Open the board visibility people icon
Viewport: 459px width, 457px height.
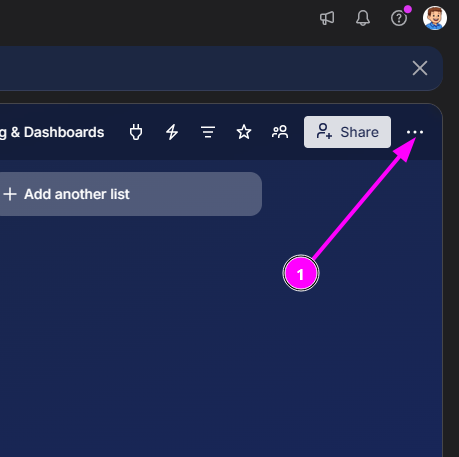[x=280, y=132]
